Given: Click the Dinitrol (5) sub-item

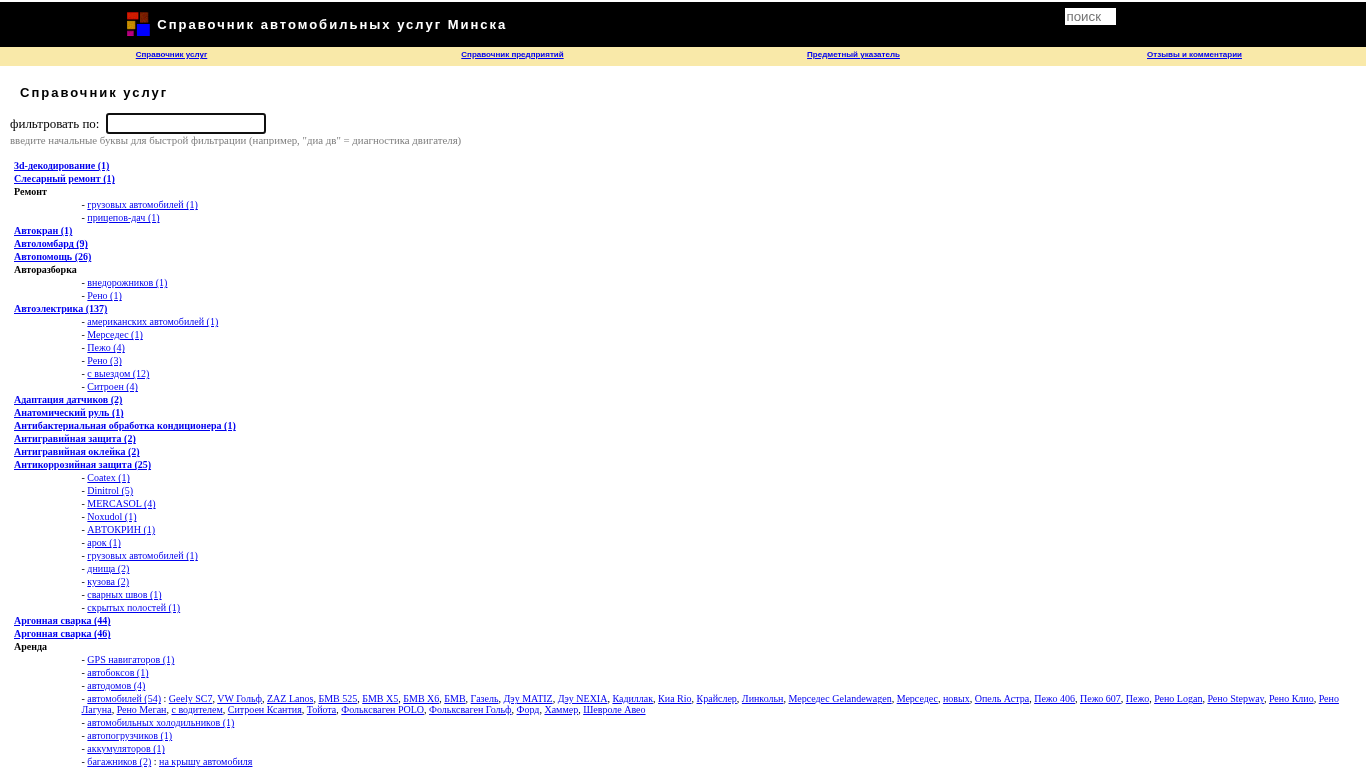Looking at the screenshot, I should click(110, 491).
